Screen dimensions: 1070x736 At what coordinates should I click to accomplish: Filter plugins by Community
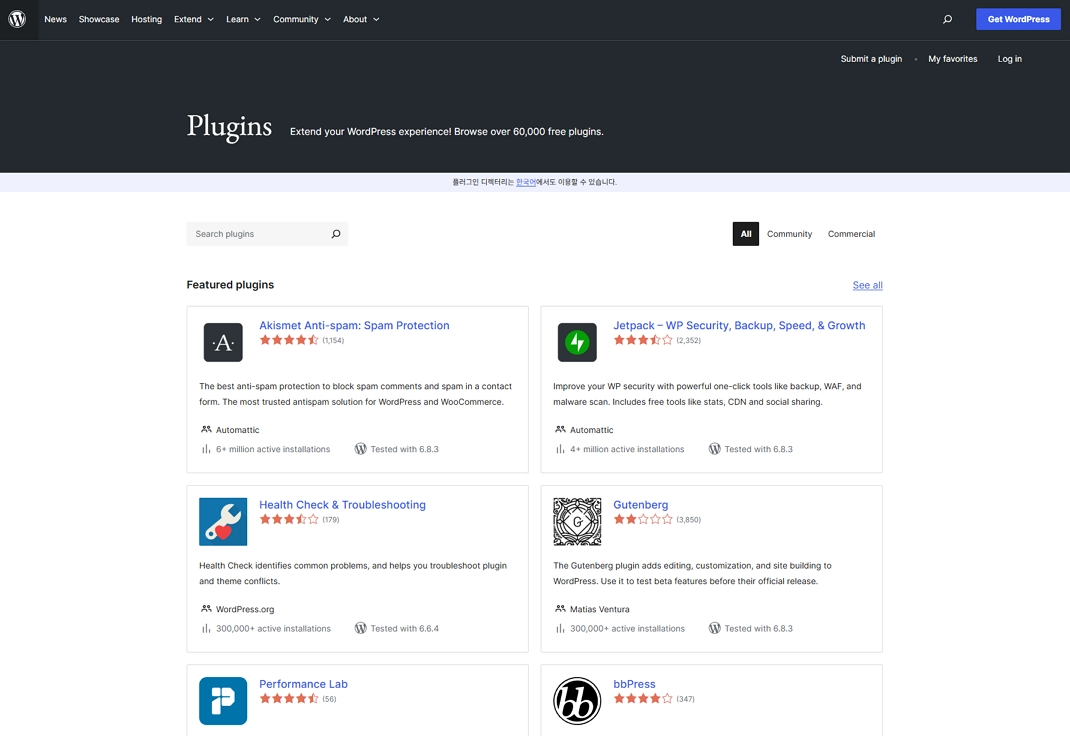pyautogui.click(x=789, y=234)
